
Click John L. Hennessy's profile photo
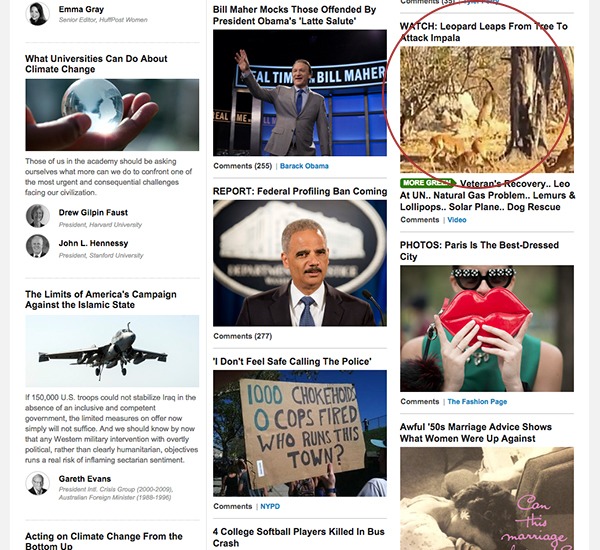pyautogui.click(x=38, y=246)
